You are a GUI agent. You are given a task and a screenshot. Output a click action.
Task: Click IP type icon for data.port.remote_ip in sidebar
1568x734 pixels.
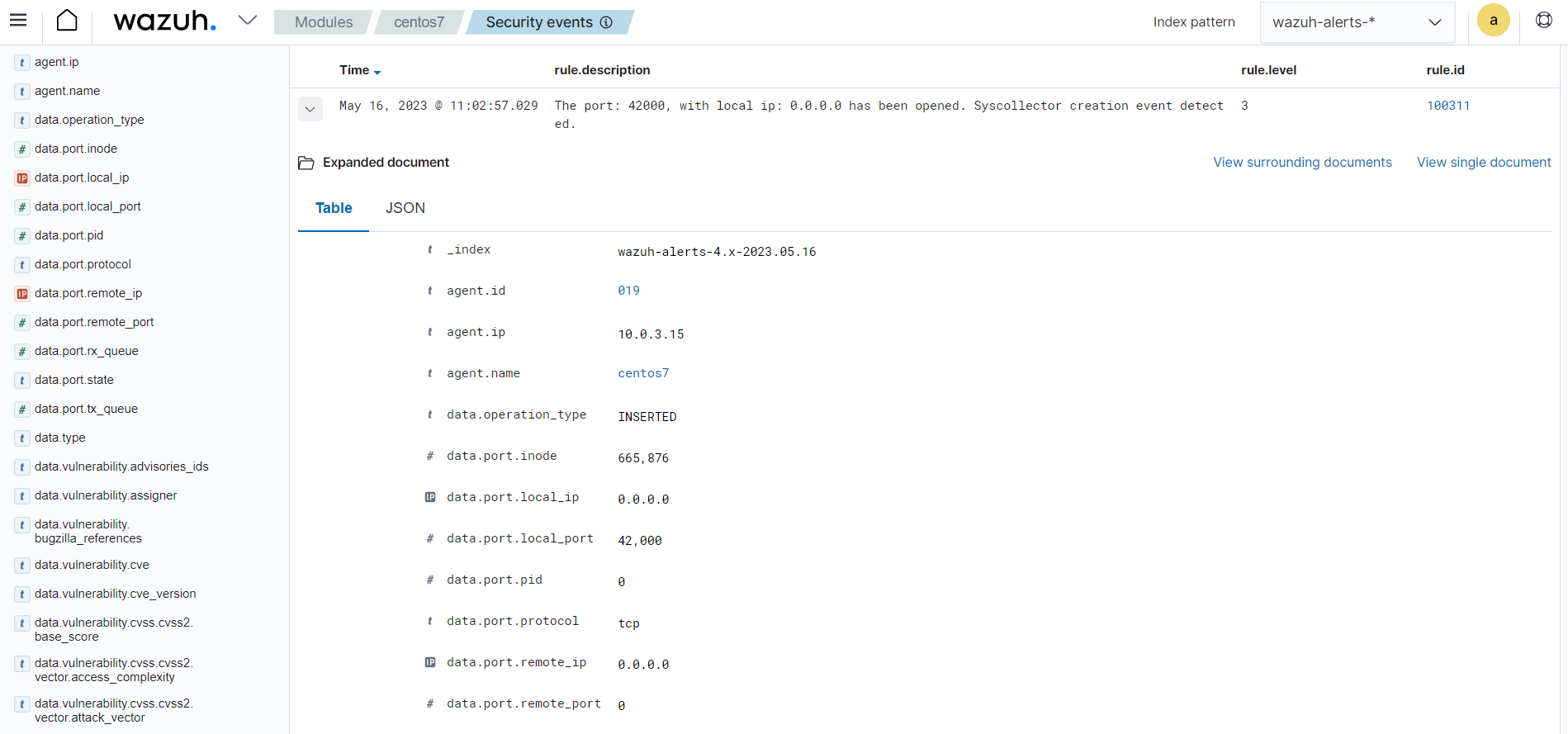[x=22, y=294]
